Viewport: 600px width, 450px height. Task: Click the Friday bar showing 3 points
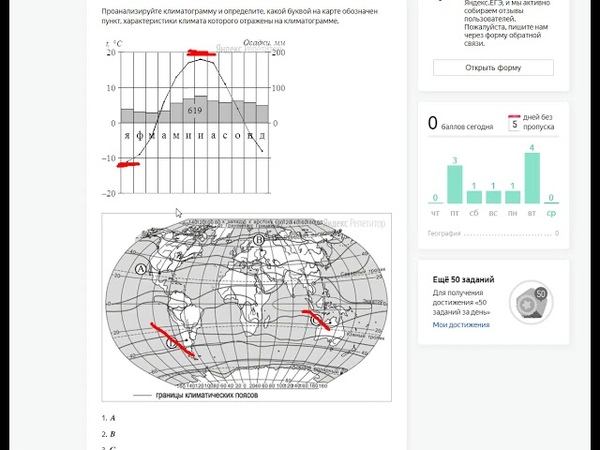(455, 184)
